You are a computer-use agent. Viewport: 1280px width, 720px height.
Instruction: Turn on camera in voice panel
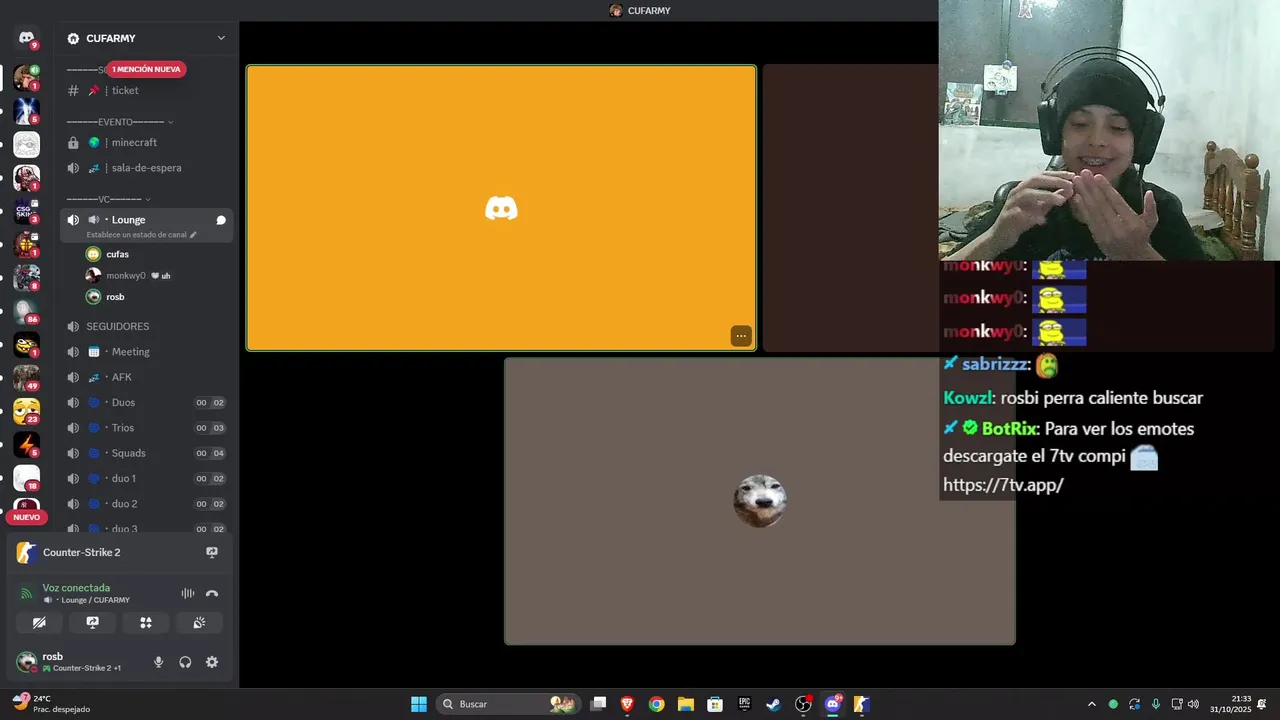click(39, 622)
